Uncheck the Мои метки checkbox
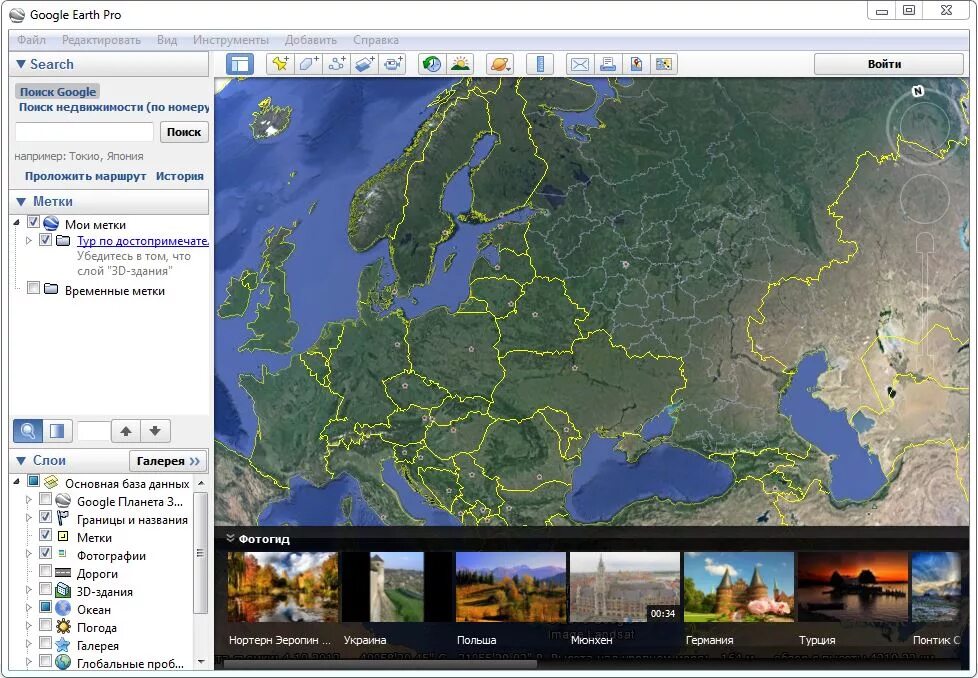This screenshot has width=978, height=678. tap(33, 223)
